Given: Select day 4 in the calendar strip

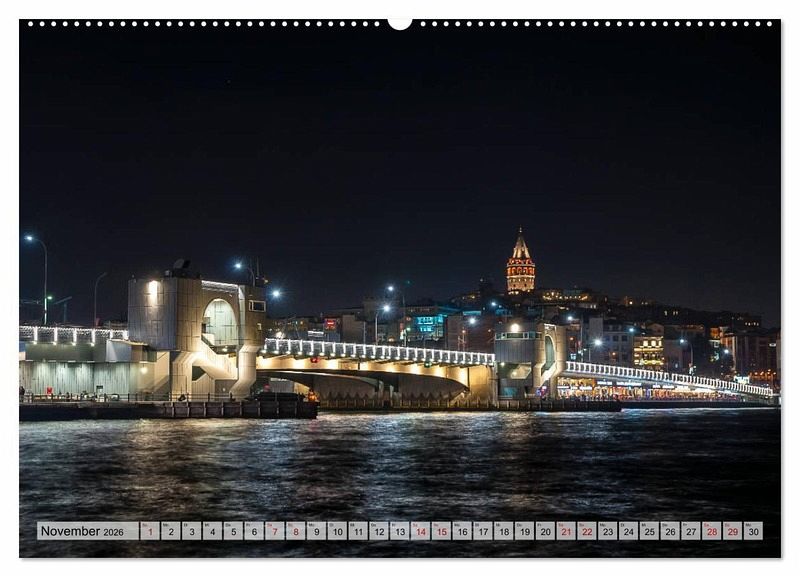Looking at the screenshot, I should [212, 531].
